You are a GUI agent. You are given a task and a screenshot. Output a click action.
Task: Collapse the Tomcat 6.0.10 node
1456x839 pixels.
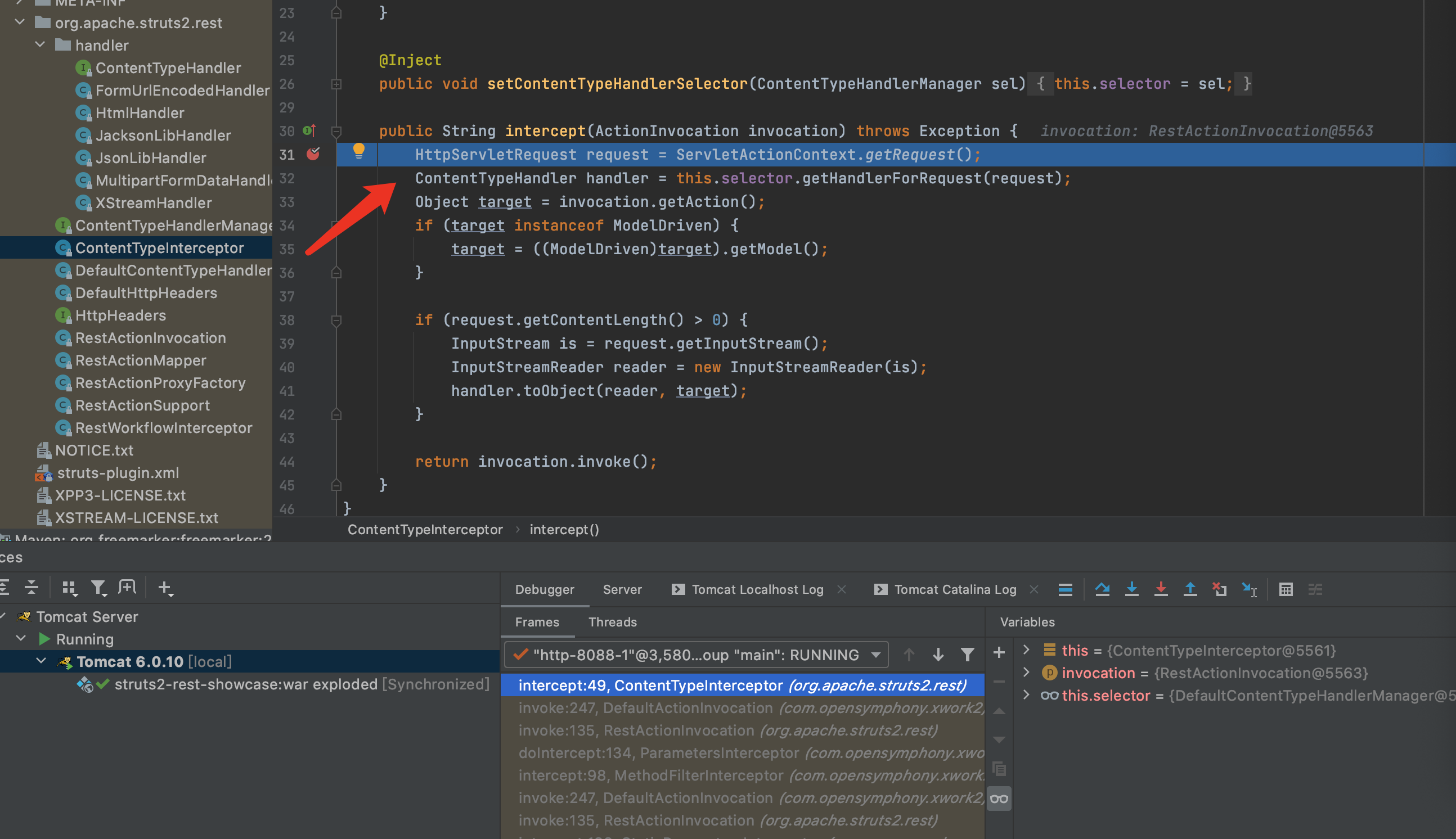coord(42,661)
